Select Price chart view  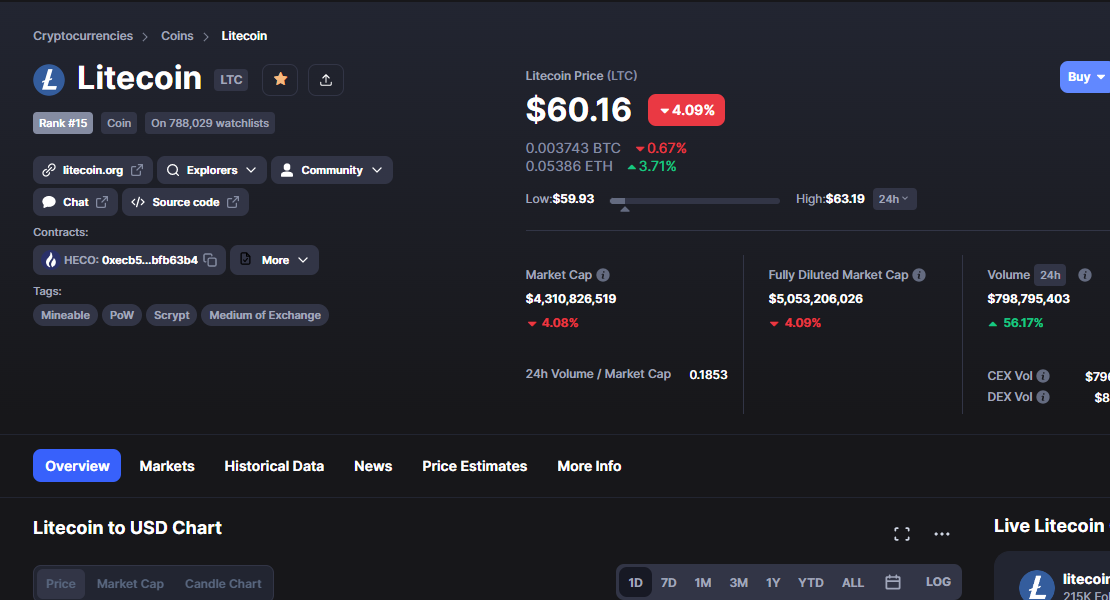click(x=61, y=584)
